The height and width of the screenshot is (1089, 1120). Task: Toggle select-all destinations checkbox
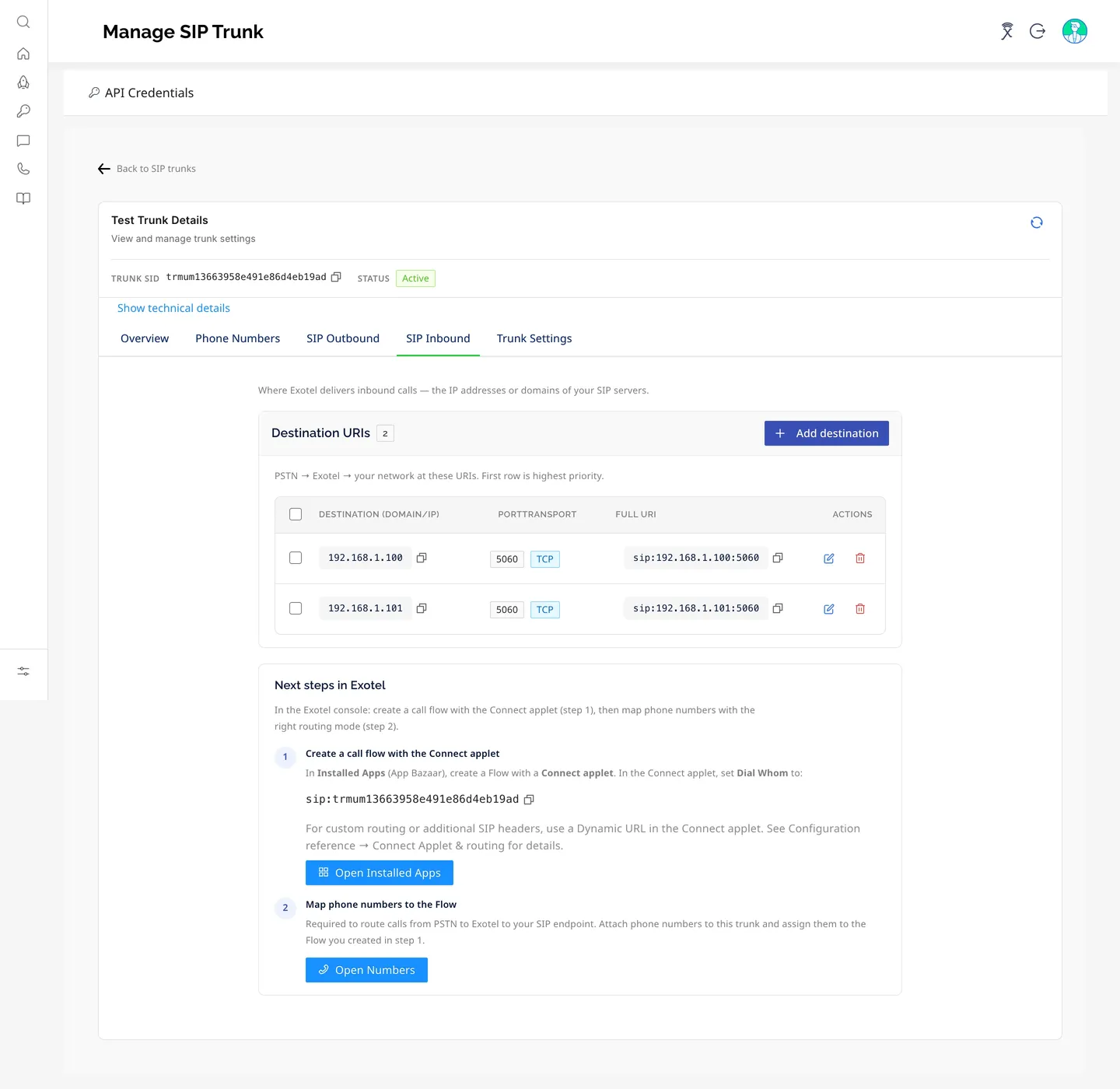pyautogui.click(x=296, y=514)
